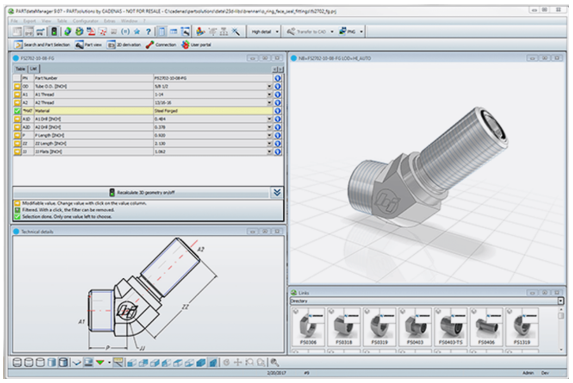This screenshot has height=383, width=573.
Task: Open Search and Part Selection
Action: pos(42,45)
